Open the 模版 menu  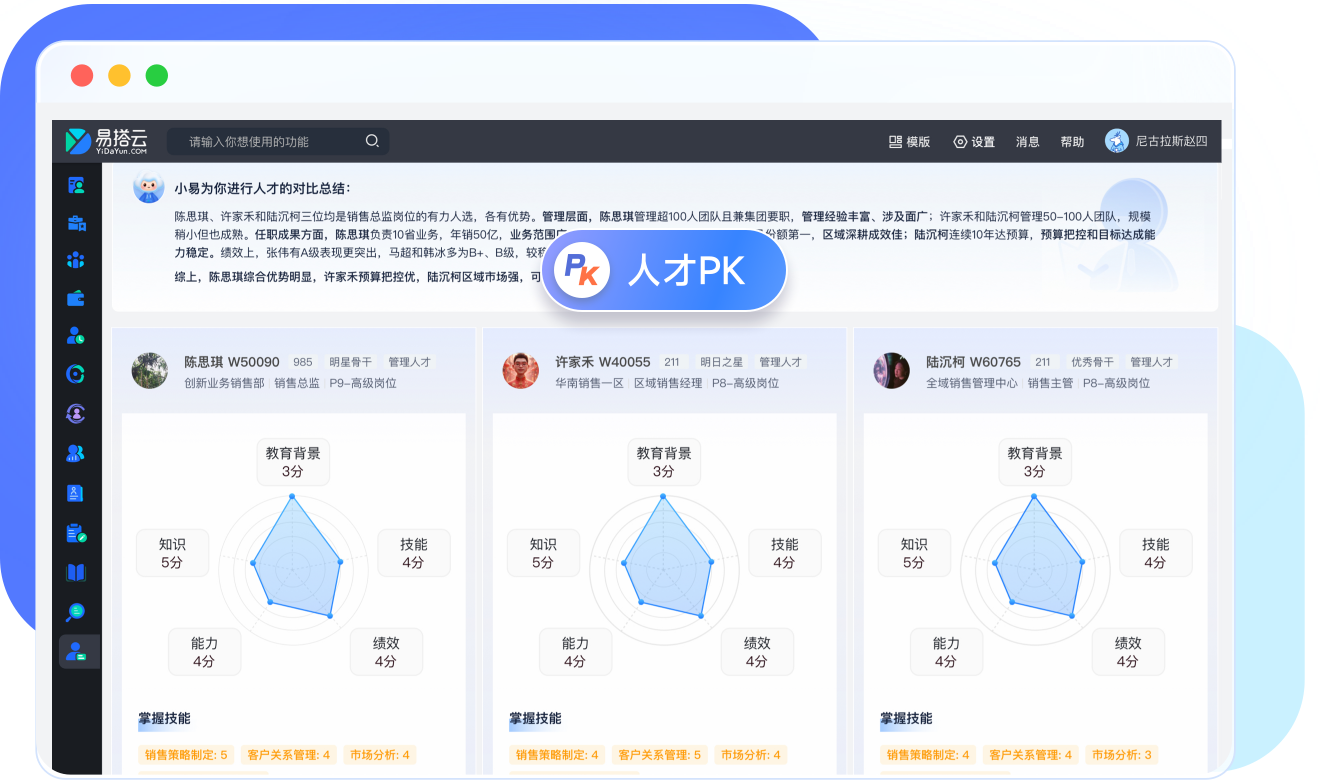click(909, 142)
